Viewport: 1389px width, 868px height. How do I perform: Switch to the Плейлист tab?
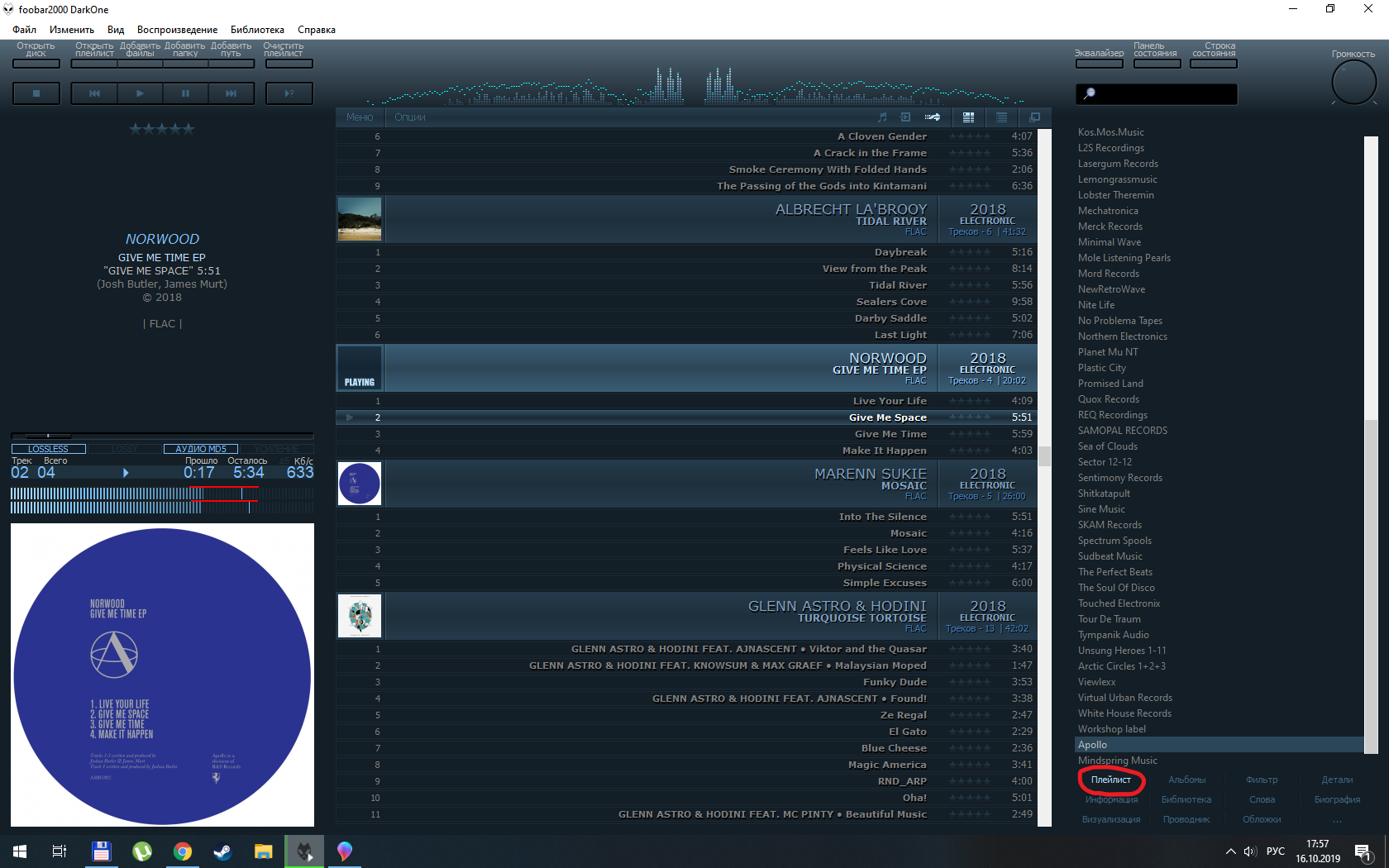coord(1111,780)
